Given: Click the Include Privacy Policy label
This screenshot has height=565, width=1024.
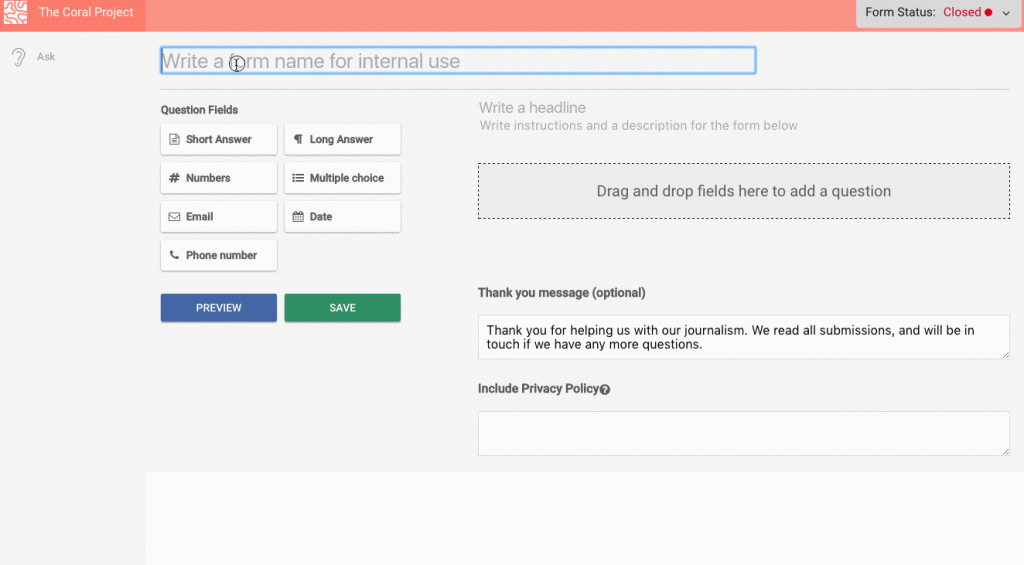Looking at the screenshot, I should [x=538, y=389].
